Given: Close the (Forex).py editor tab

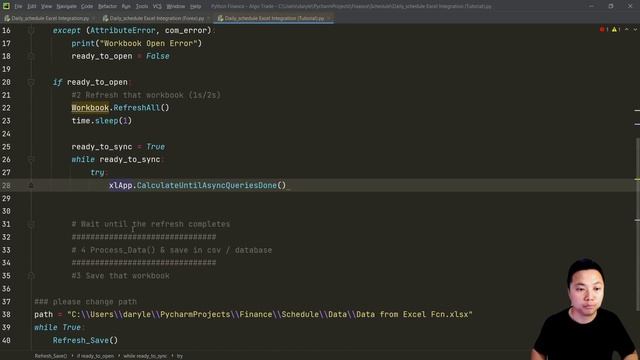Looking at the screenshot, I should pyautogui.click(x=209, y=18).
